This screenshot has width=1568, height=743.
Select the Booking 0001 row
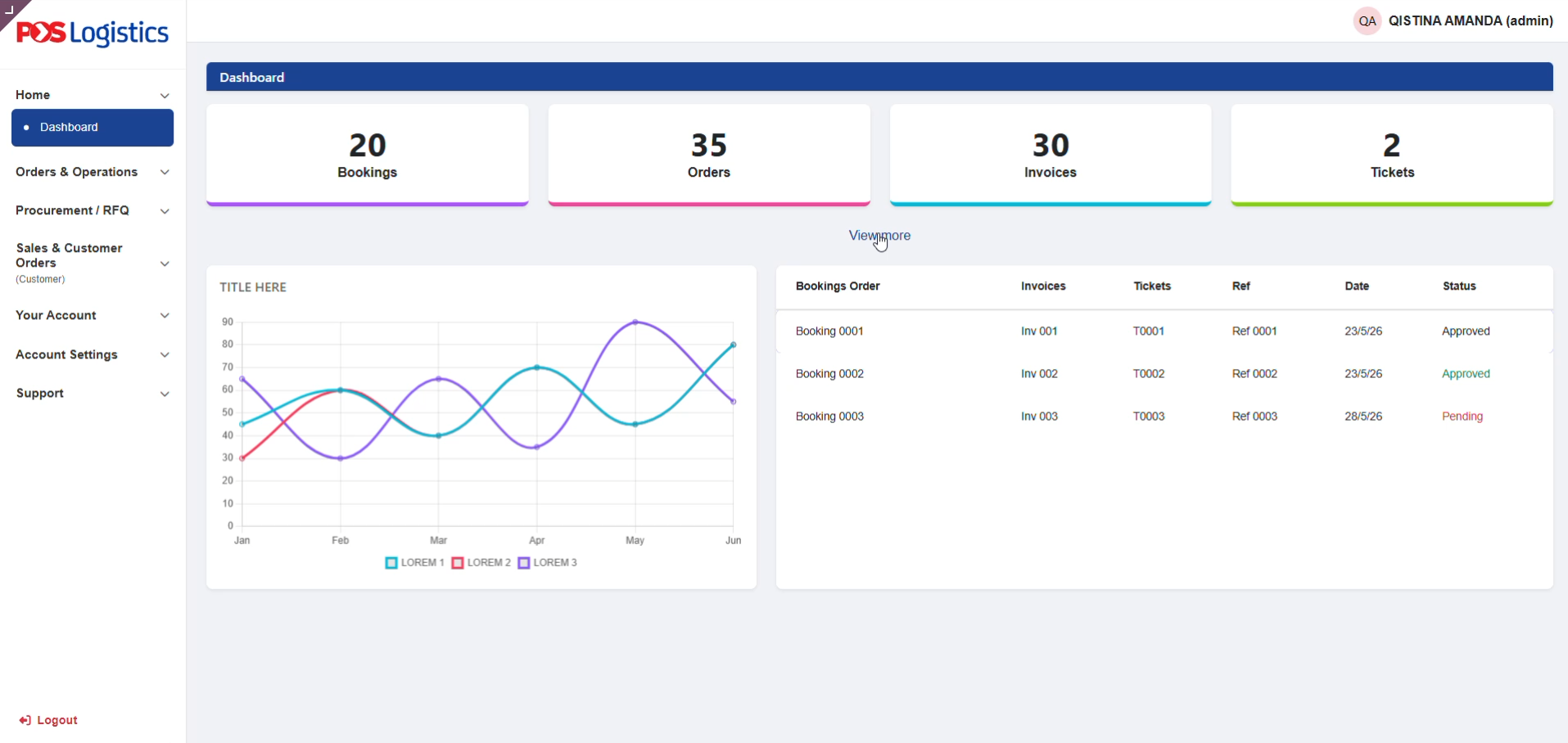pyautogui.click(x=1164, y=331)
